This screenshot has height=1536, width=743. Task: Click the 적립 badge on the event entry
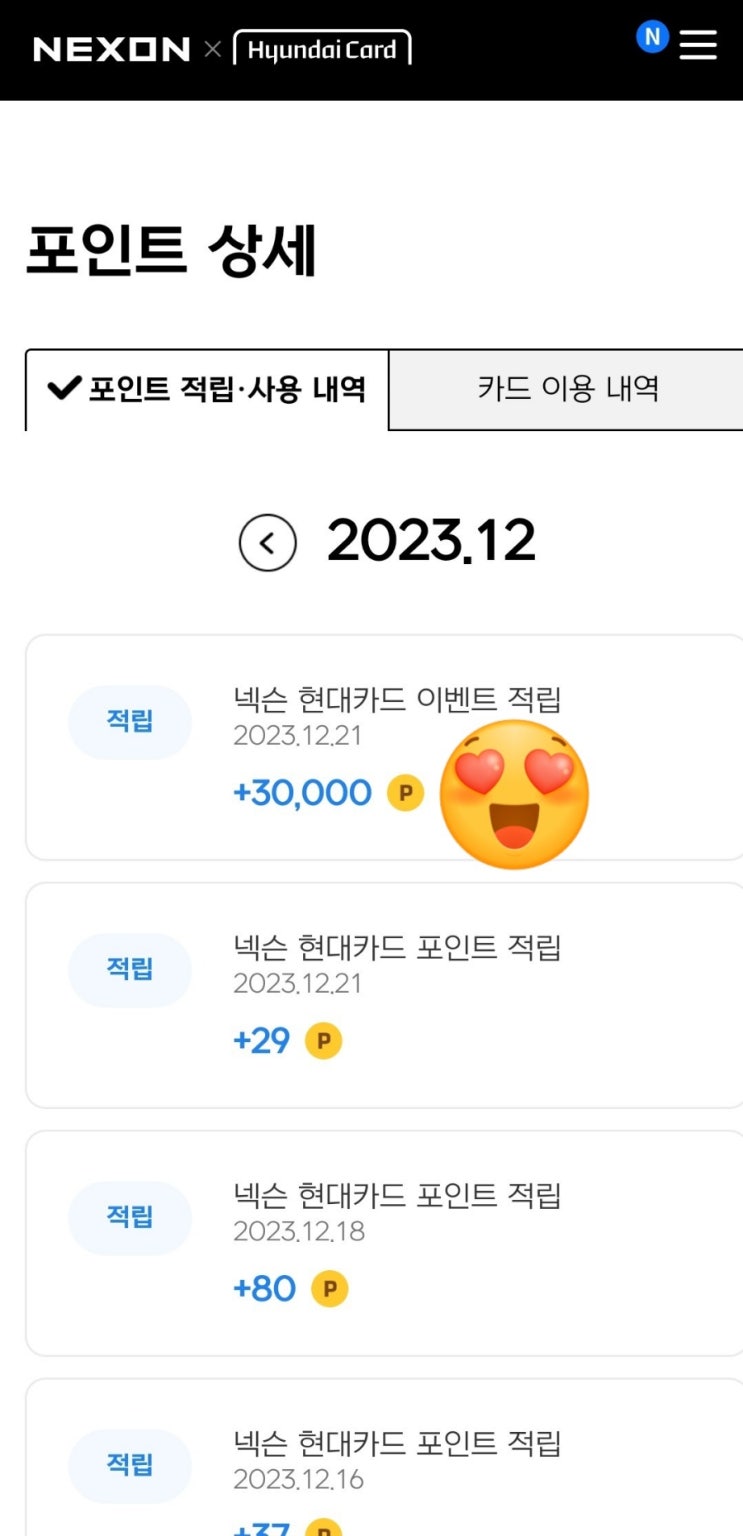(x=130, y=721)
